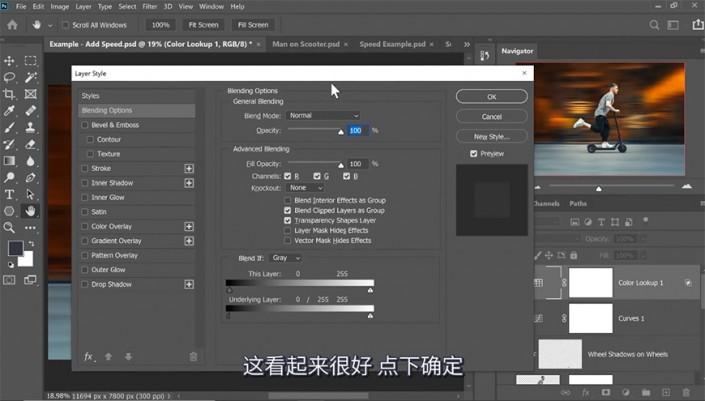
Task: Click the Fill Screen button
Action: coord(253,25)
